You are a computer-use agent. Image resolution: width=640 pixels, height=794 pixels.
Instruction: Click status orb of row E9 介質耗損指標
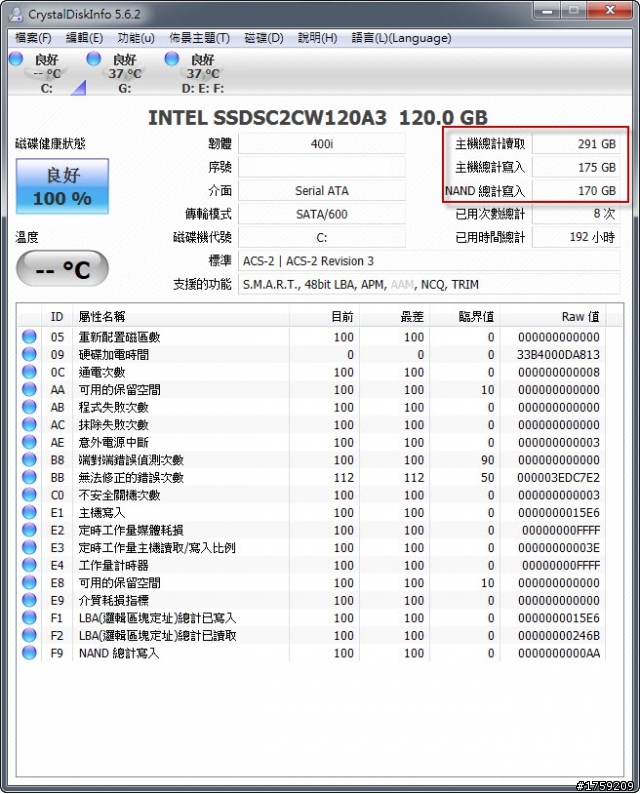(29, 600)
